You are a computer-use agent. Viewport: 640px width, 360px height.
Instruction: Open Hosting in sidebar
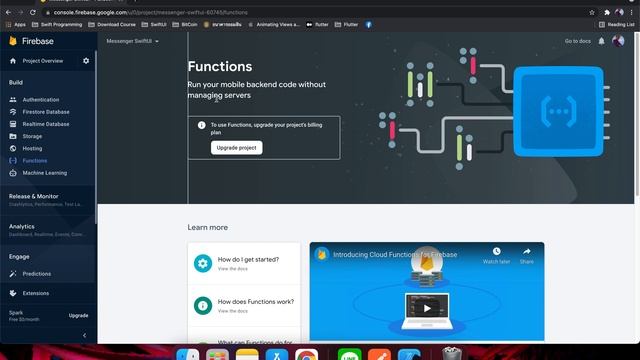point(32,149)
